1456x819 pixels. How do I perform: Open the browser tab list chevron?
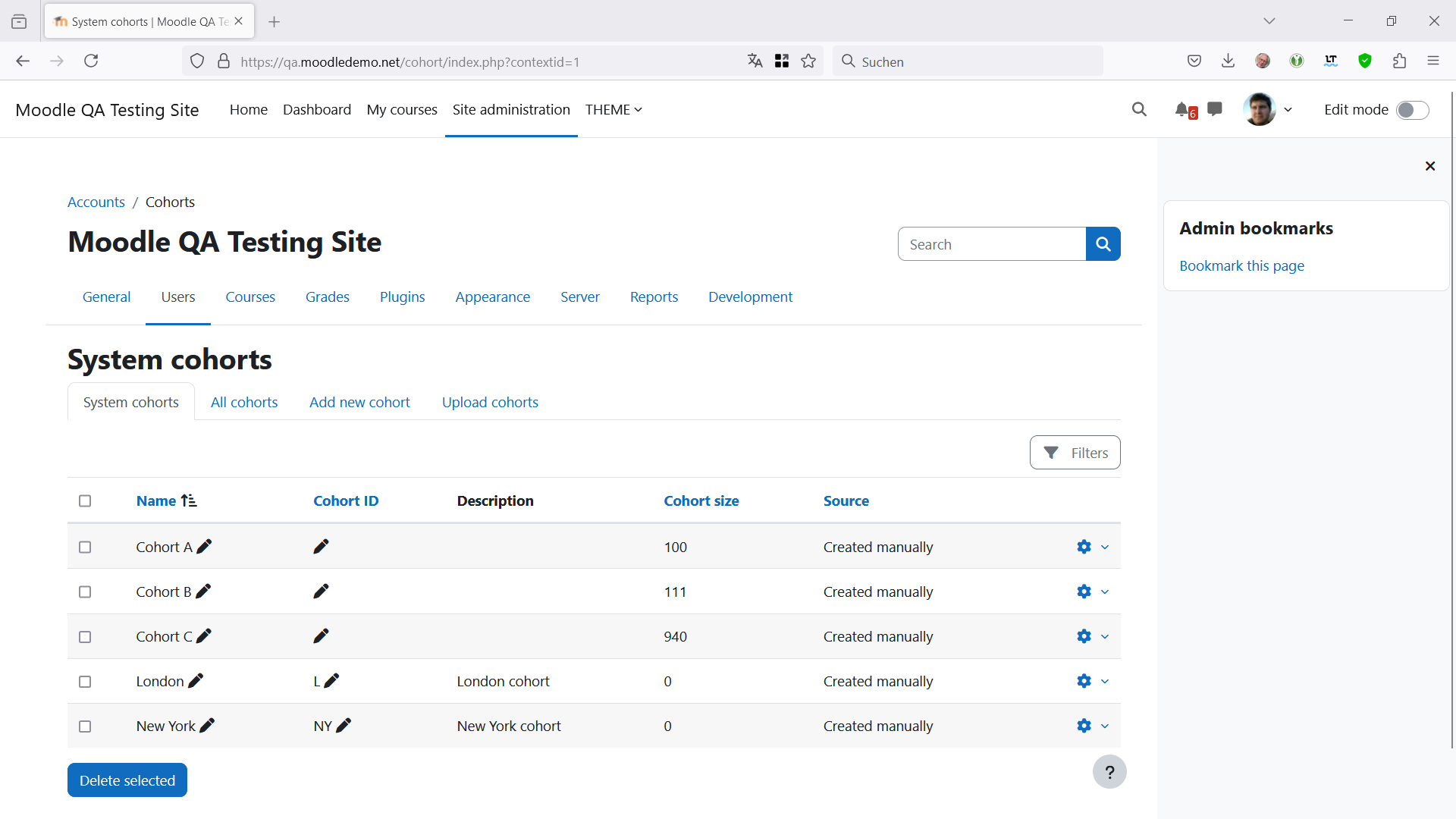[1269, 21]
